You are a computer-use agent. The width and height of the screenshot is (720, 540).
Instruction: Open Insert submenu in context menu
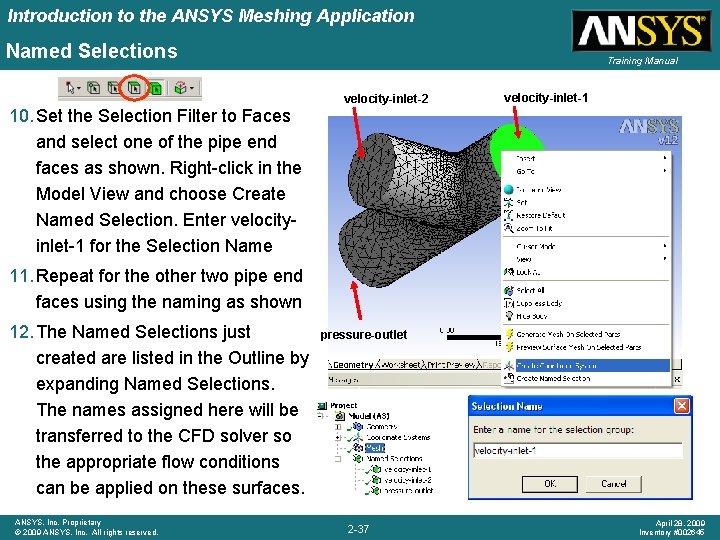pos(586,158)
